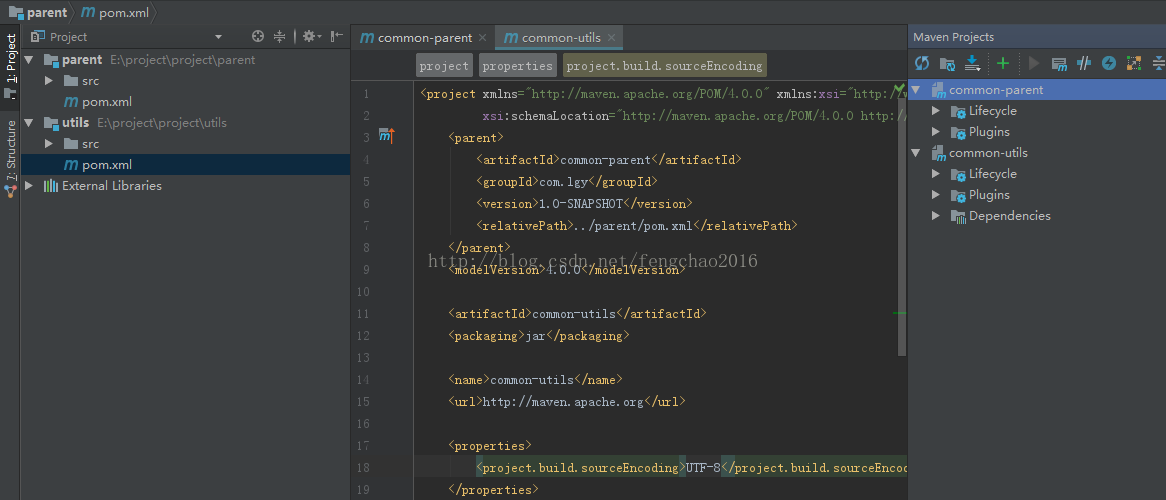
Task: Click Generate Sources and Update Folders icon
Action: point(947,63)
